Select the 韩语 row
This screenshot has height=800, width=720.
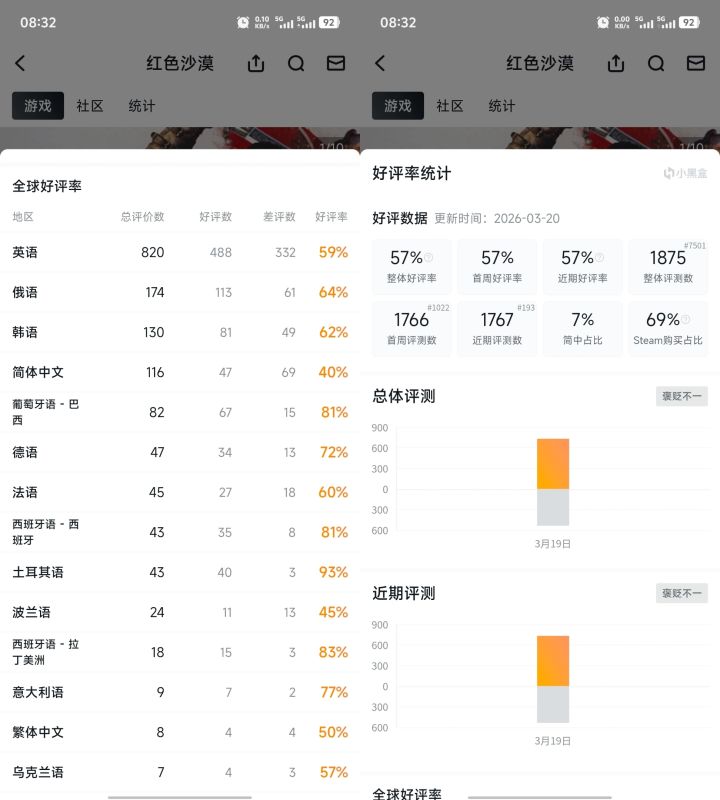coord(180,332)
